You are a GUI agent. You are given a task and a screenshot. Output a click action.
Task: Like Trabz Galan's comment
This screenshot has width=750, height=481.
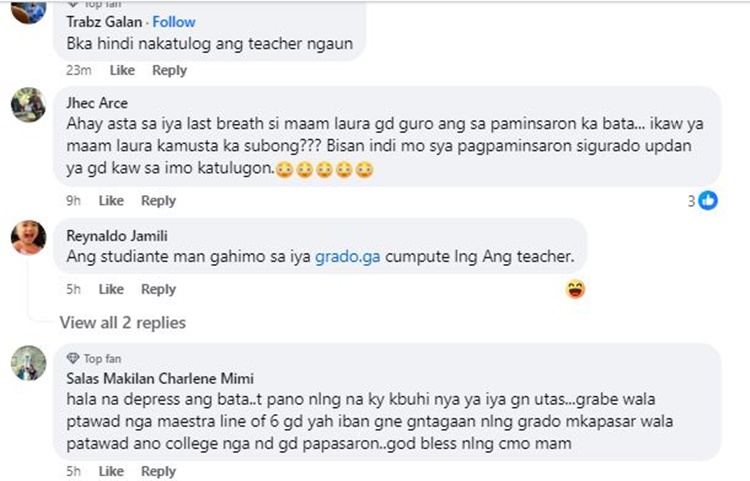click(x=122, y=70)
